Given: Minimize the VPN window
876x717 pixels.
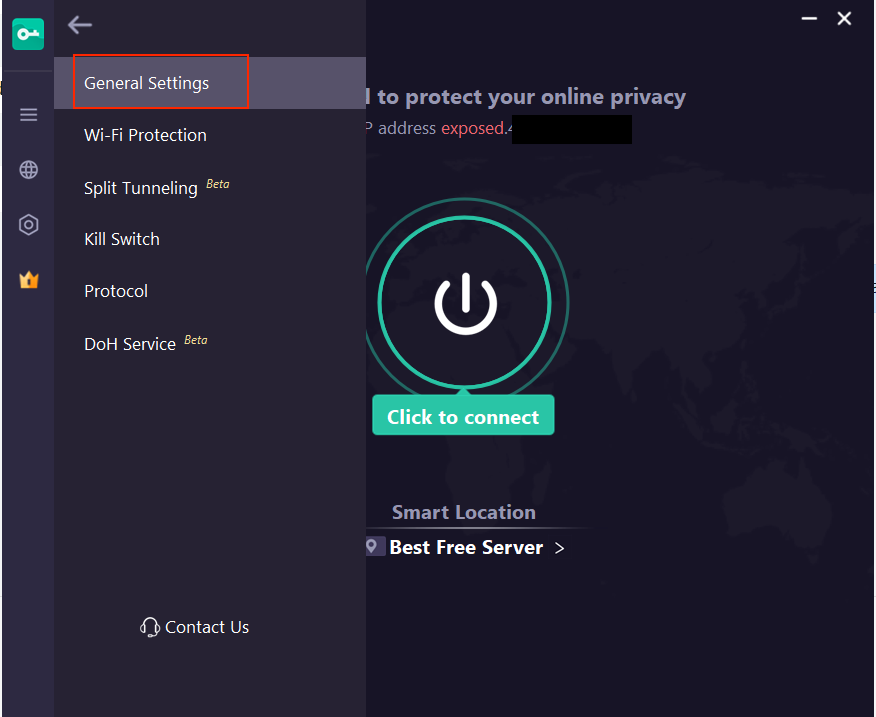Looking at the screenshot, I should (809, 18).
